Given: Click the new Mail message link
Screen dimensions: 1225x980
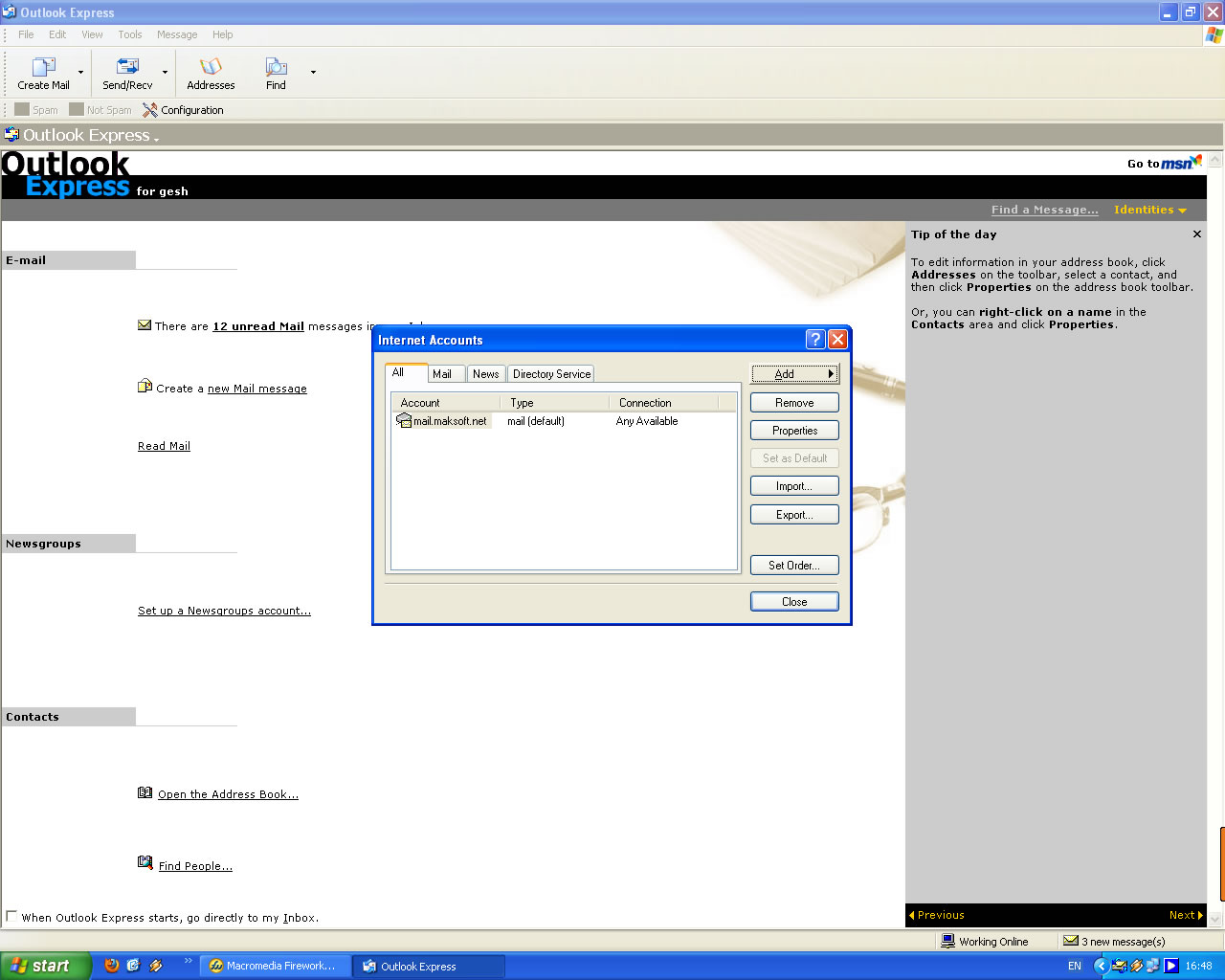Looking at the screenshot, I should (x=257, y=389).
